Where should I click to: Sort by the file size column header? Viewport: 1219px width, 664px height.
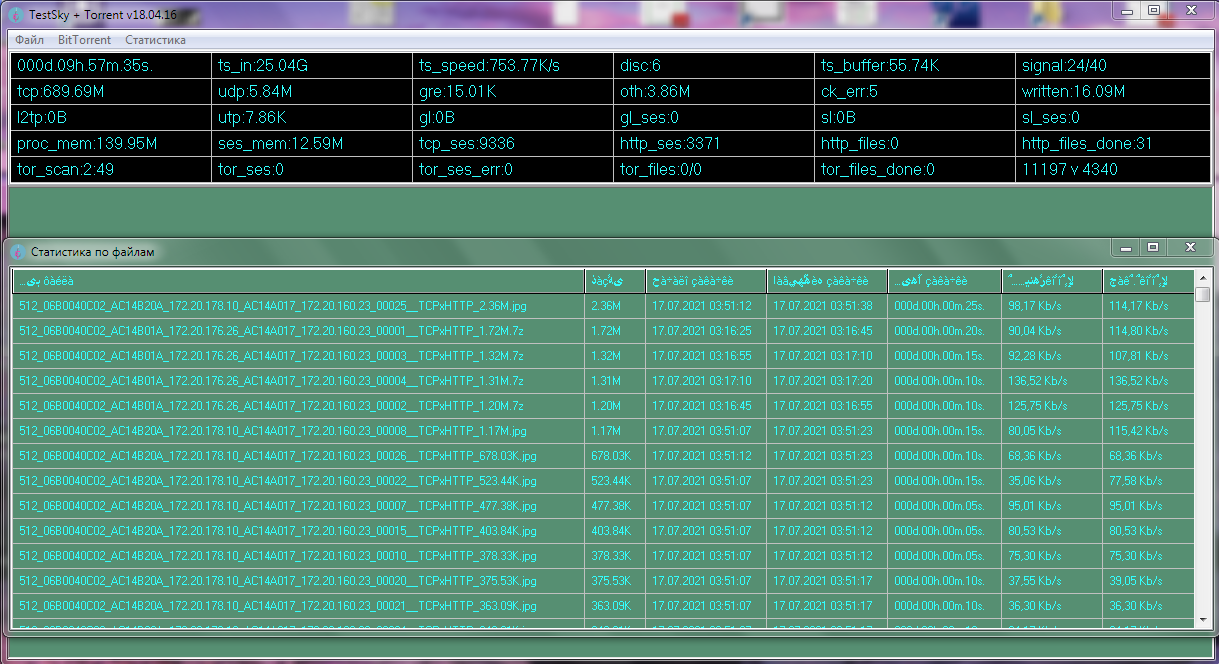pyautogui.click(x=614, y=280)
